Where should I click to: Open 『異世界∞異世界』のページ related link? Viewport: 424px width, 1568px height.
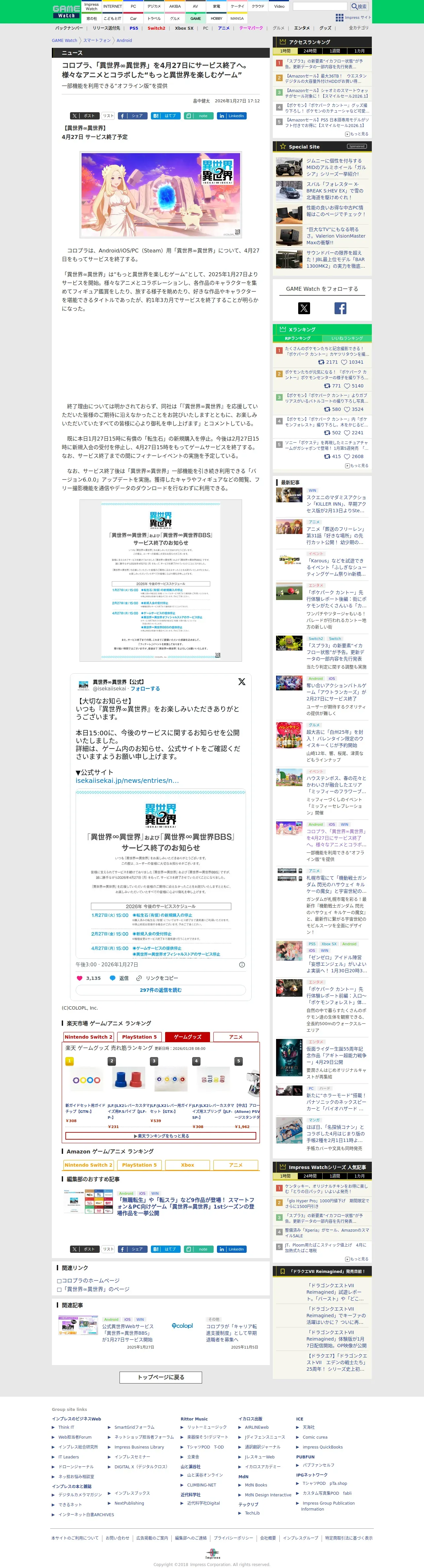tap(96, 1289)
